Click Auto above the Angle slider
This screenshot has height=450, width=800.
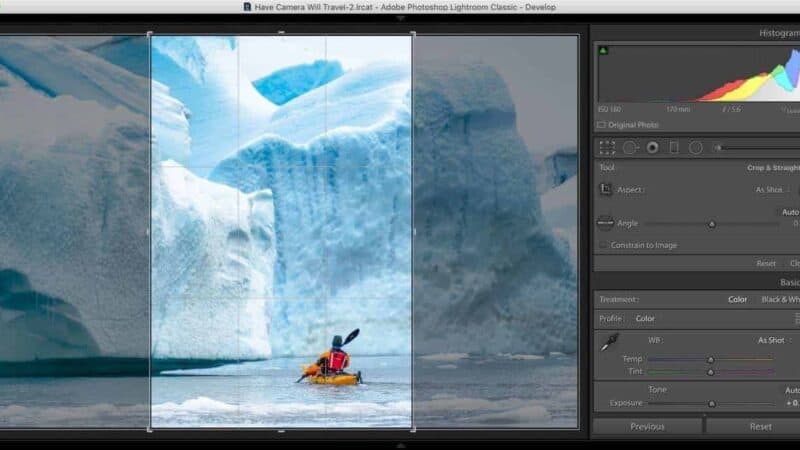(x=790, y=212)
